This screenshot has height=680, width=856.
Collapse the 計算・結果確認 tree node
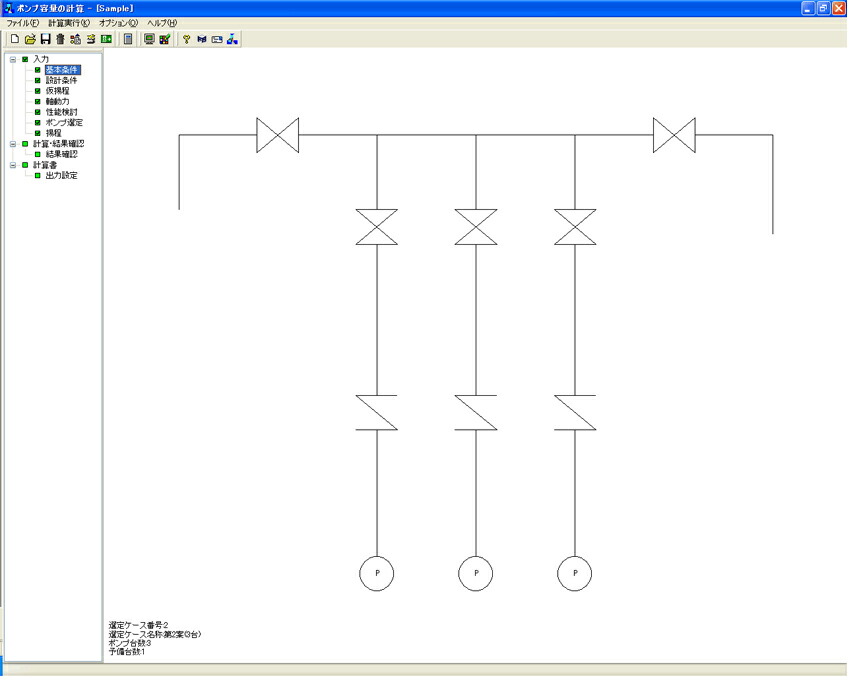pos(13,144)
